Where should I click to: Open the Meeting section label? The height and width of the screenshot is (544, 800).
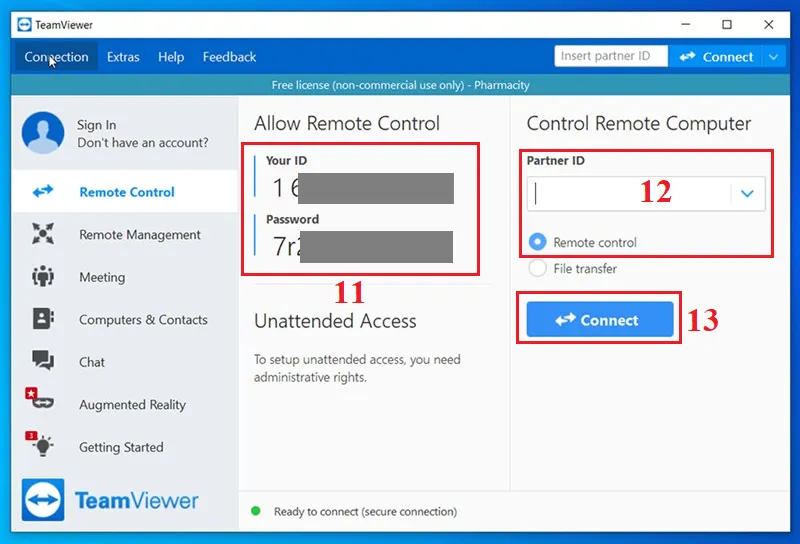pos(102,277)
